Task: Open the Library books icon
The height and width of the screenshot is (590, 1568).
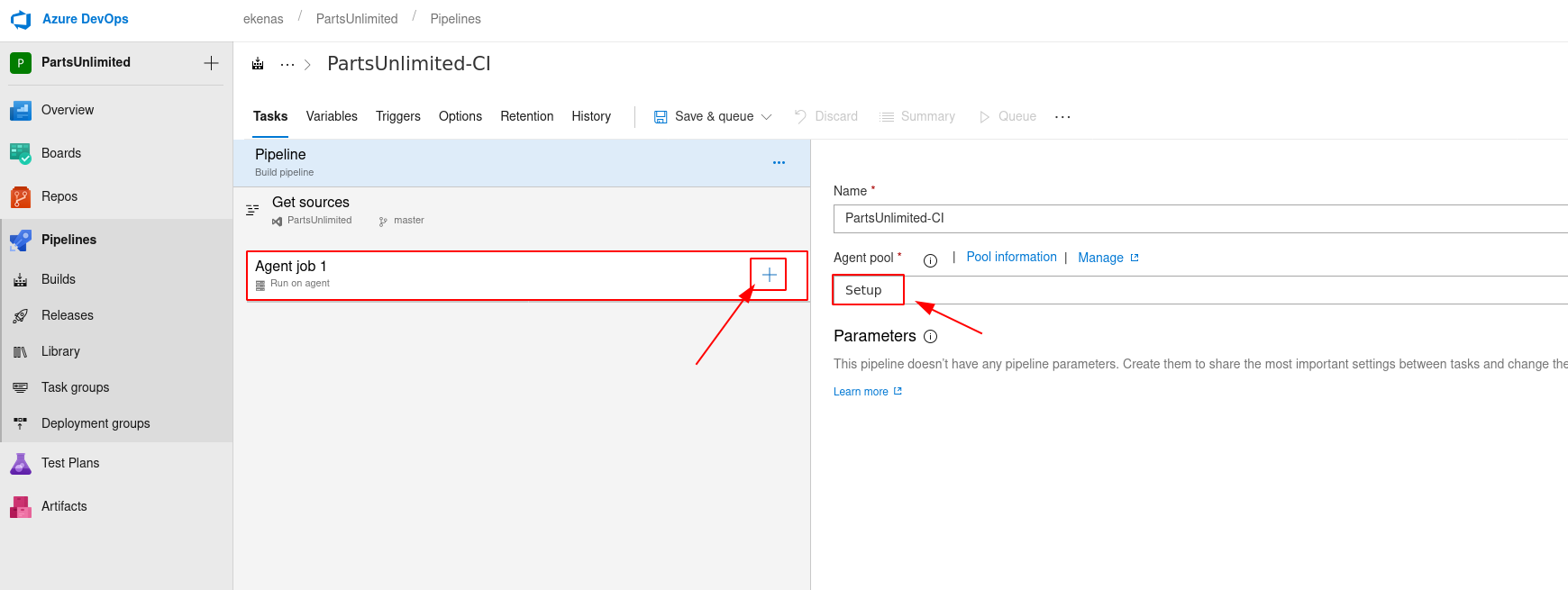Action: coord(21,352)
